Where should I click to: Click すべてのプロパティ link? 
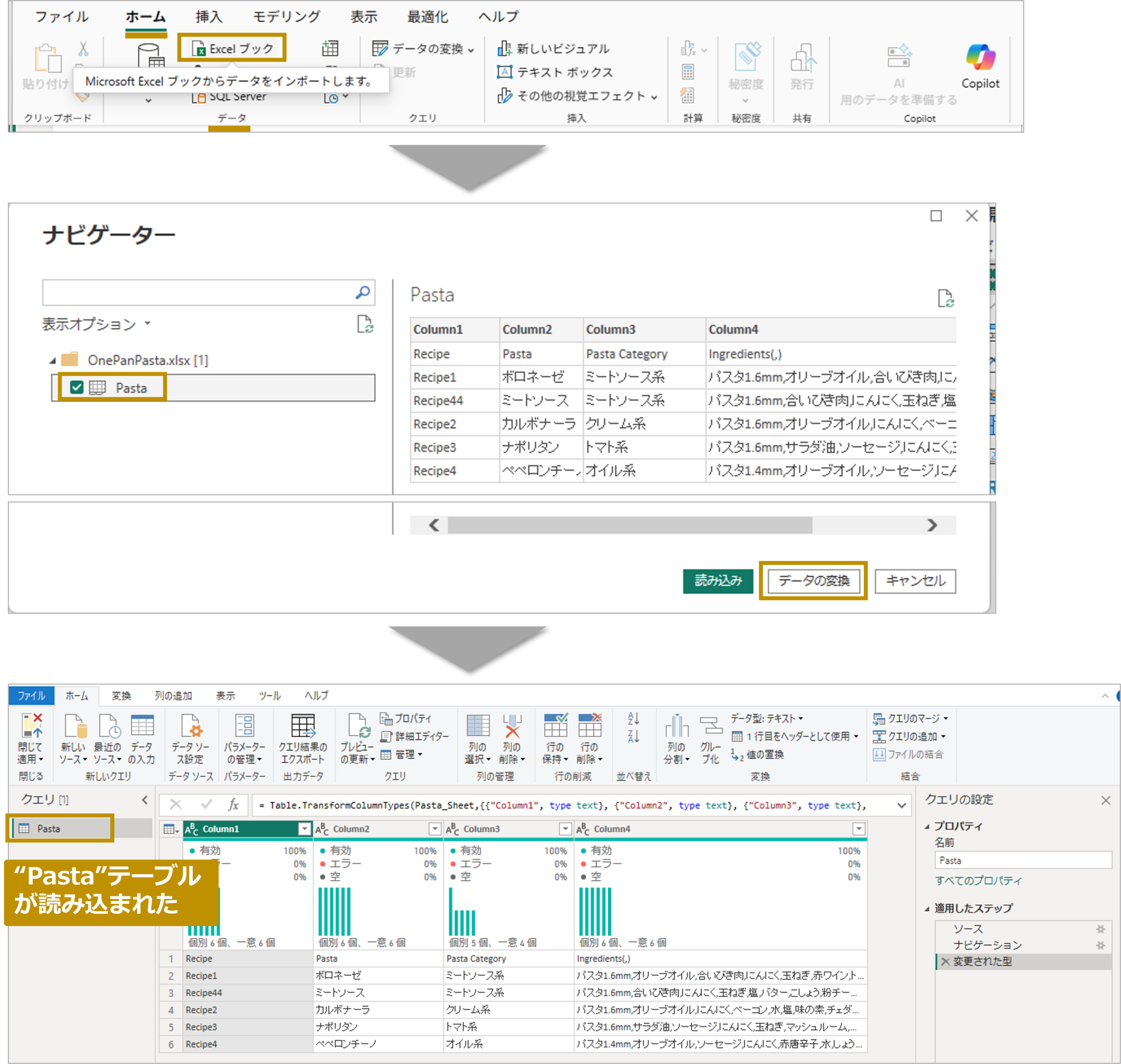(x=978, y=880)
